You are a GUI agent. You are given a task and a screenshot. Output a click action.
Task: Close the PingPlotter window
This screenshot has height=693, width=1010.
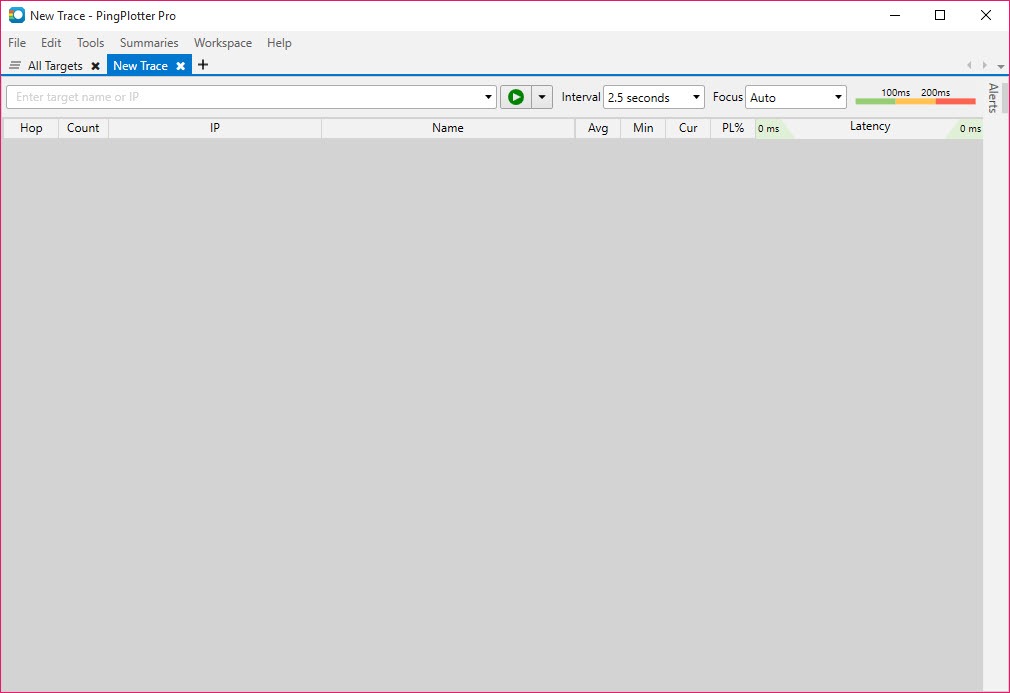986,15
